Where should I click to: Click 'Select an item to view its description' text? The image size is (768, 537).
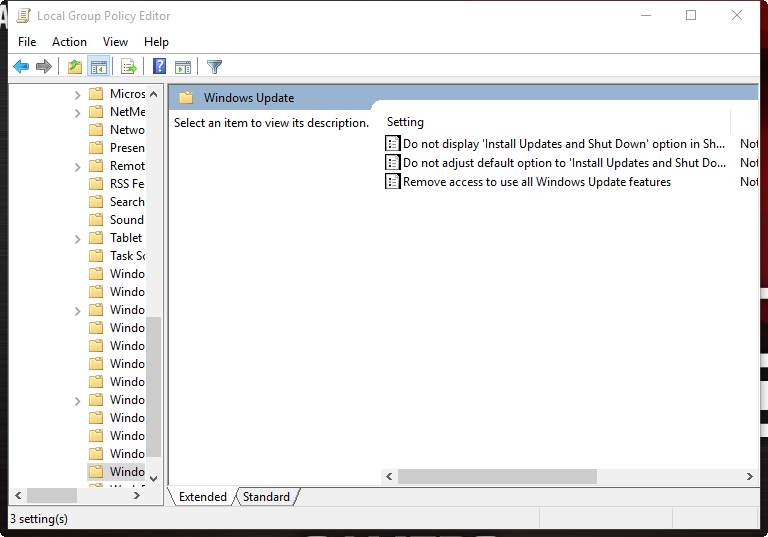tap(271, 123)
